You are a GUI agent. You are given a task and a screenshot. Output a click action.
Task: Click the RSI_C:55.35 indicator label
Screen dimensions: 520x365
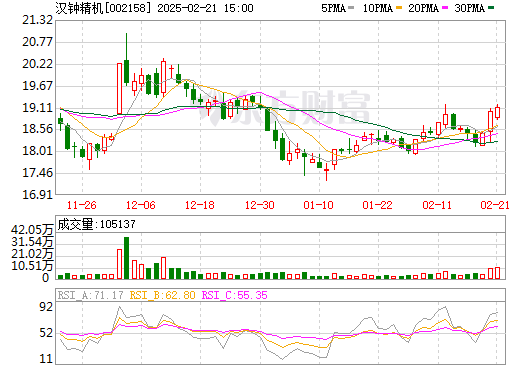235,295
